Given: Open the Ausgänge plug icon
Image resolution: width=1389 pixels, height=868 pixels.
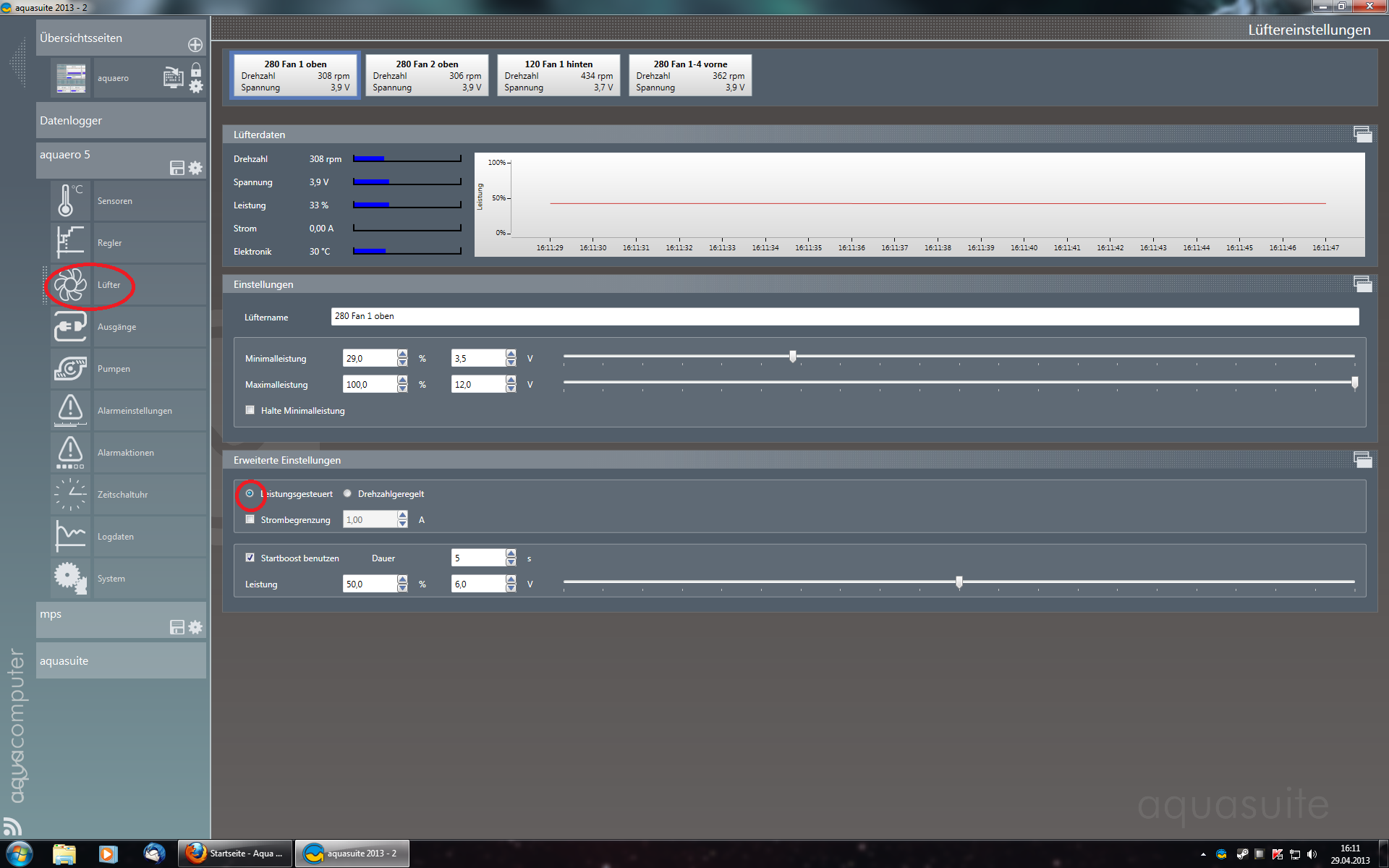Looking at the screenshot, I should click(69, 326).
